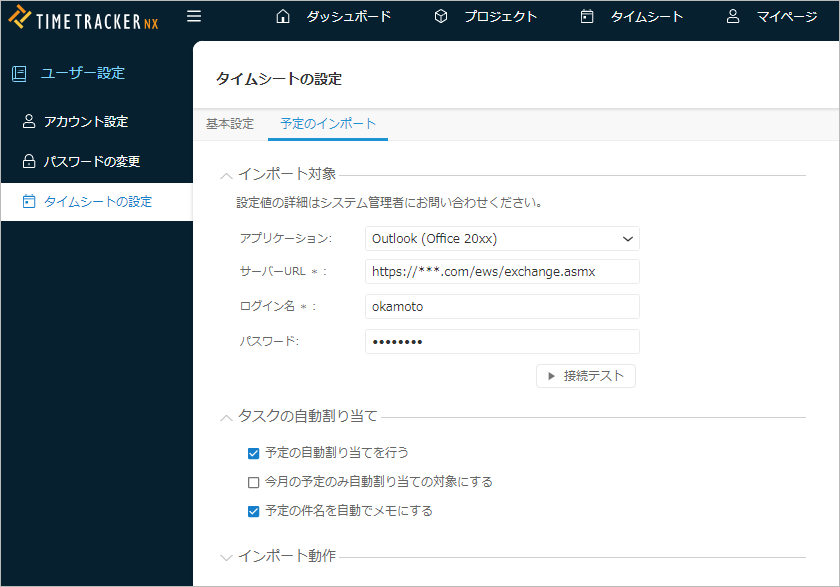Click the timesheet calendar icon in top bar

point(587,17)
